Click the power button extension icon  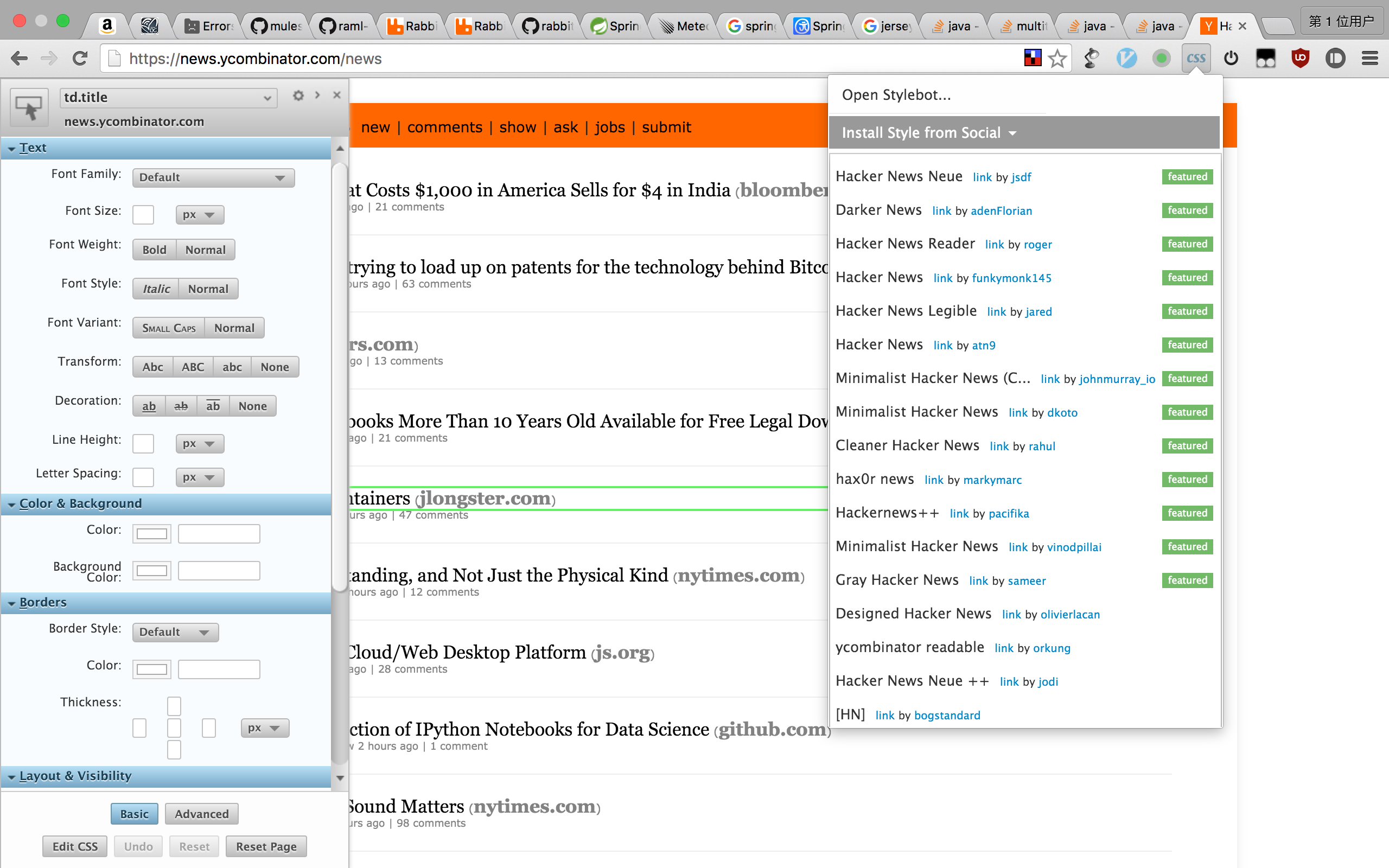1231,58
